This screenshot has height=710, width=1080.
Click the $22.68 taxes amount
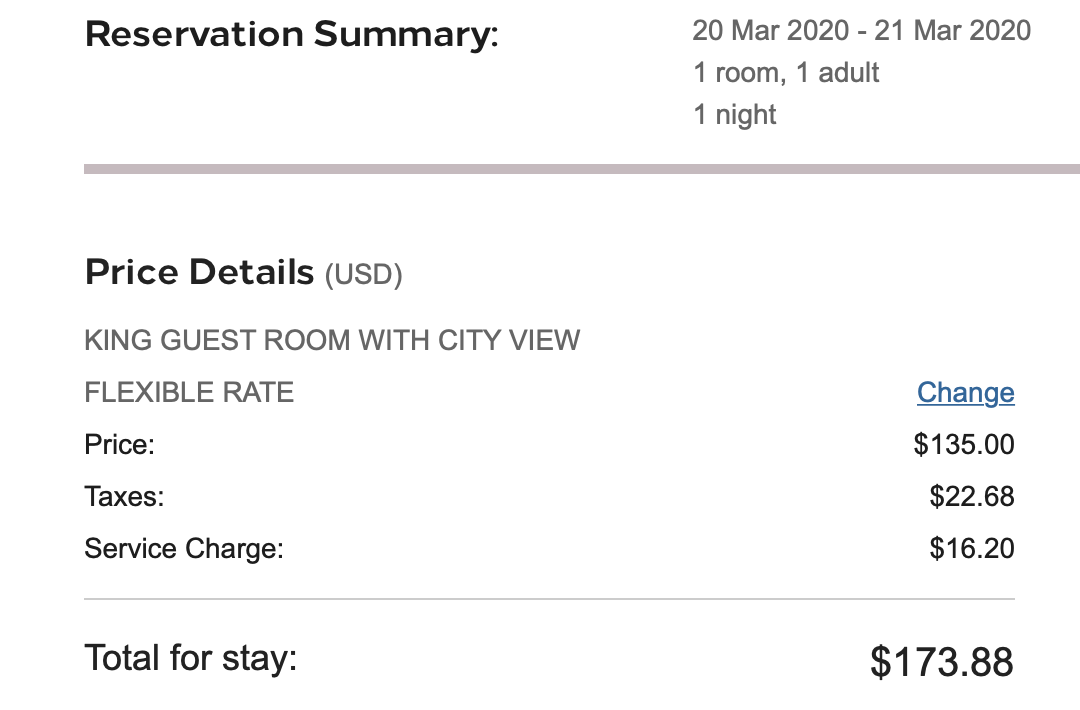point(971,496)
